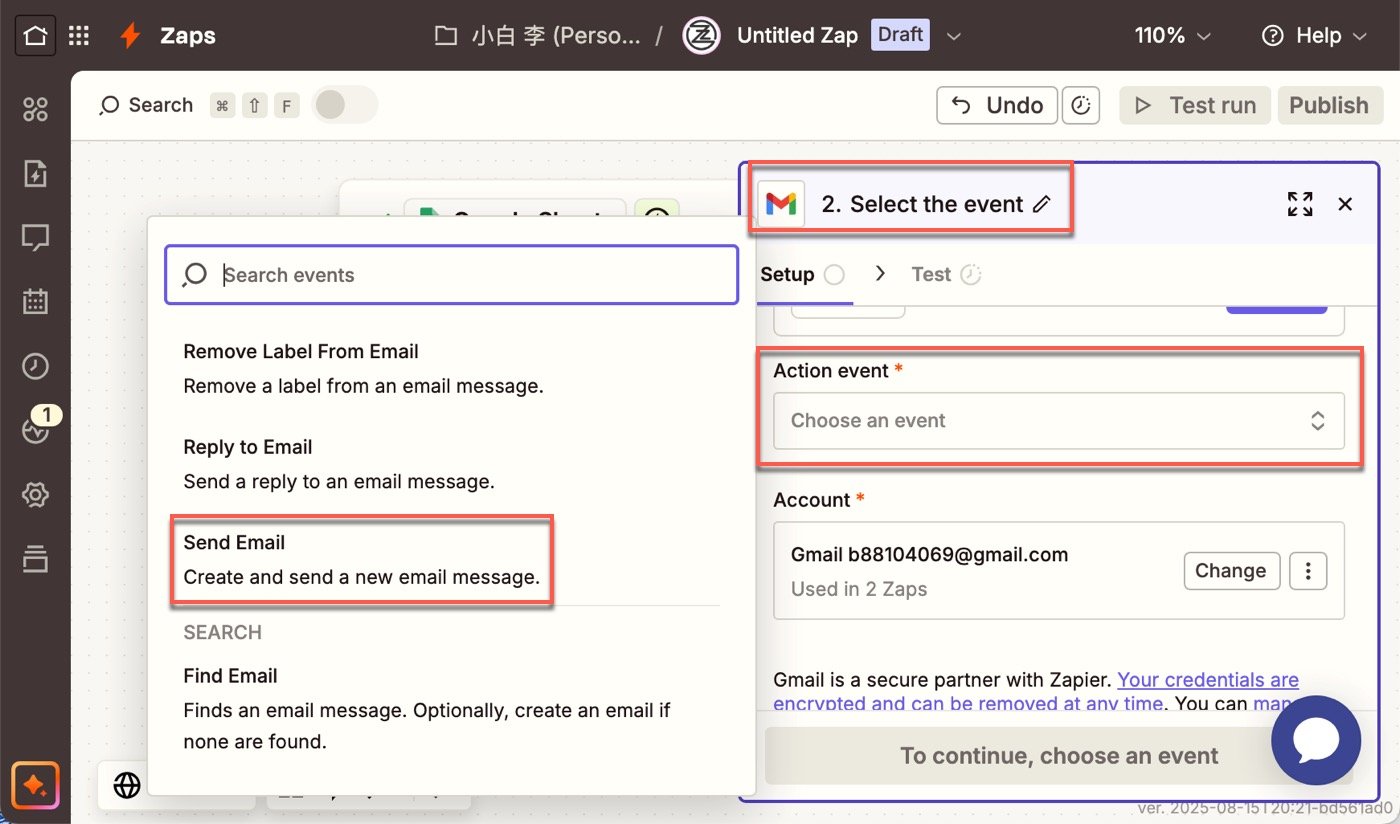Open the apps grid menu

tap(79, 36)
